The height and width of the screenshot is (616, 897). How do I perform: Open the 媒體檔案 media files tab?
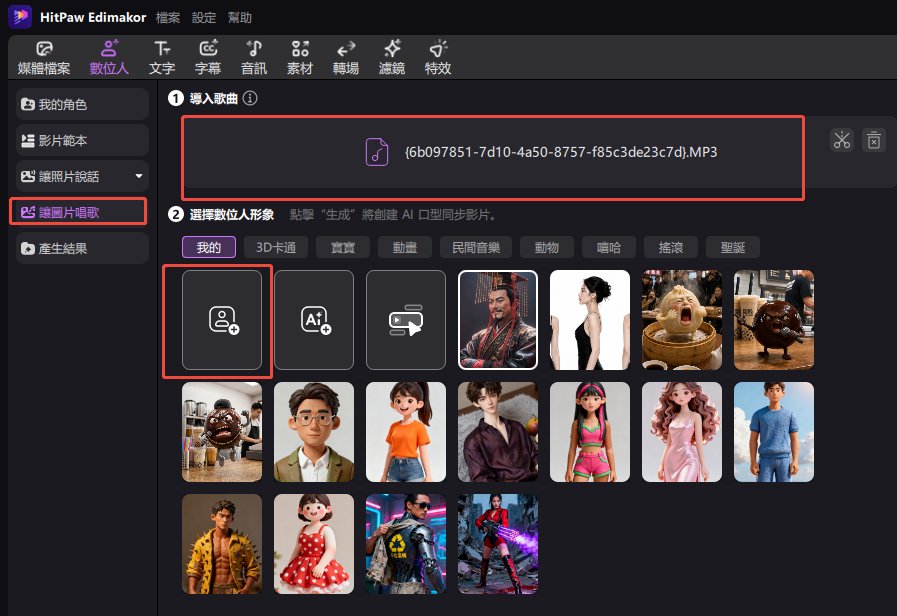(x=44, y=58)
